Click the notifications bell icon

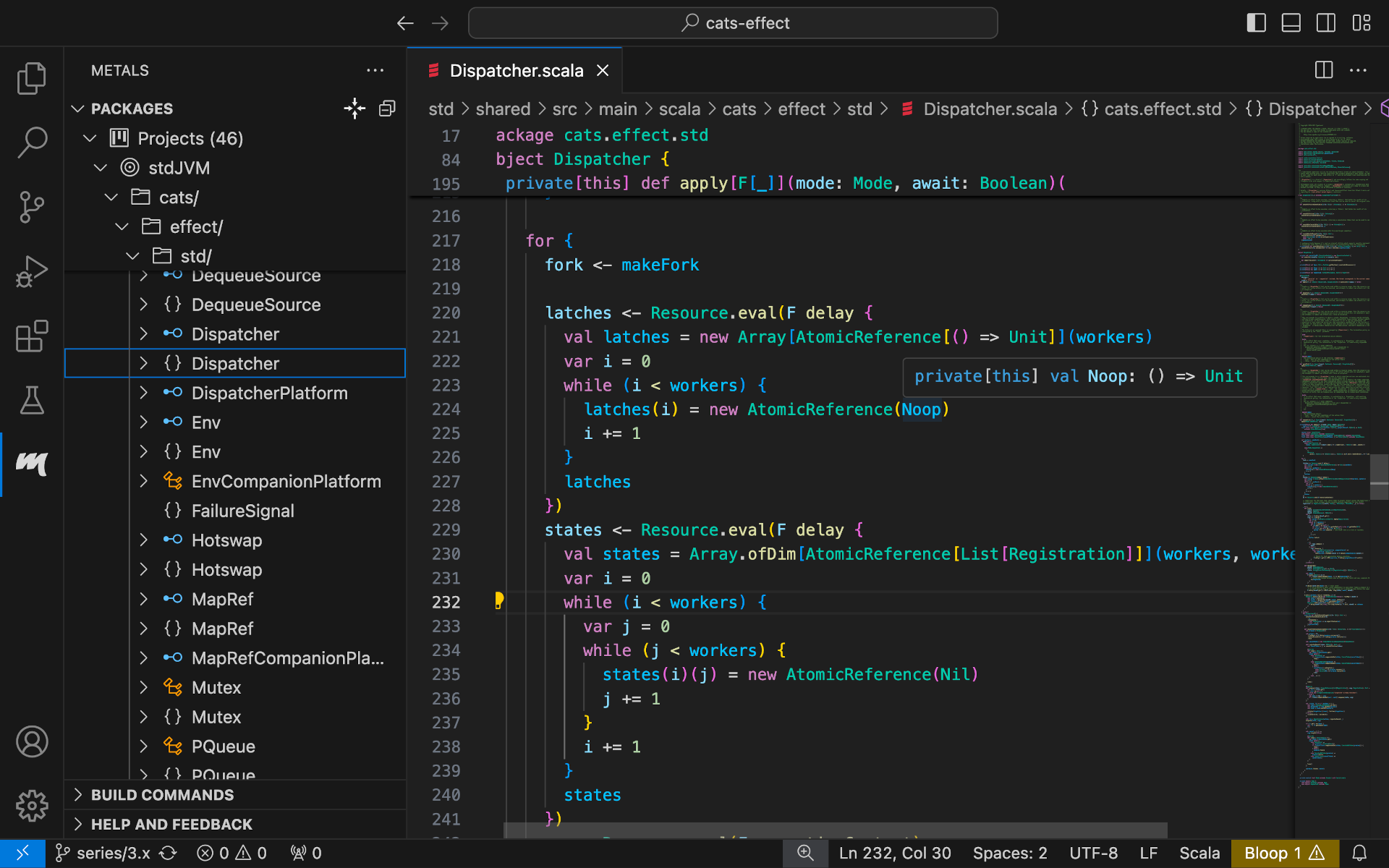(x=1359, y=853)
